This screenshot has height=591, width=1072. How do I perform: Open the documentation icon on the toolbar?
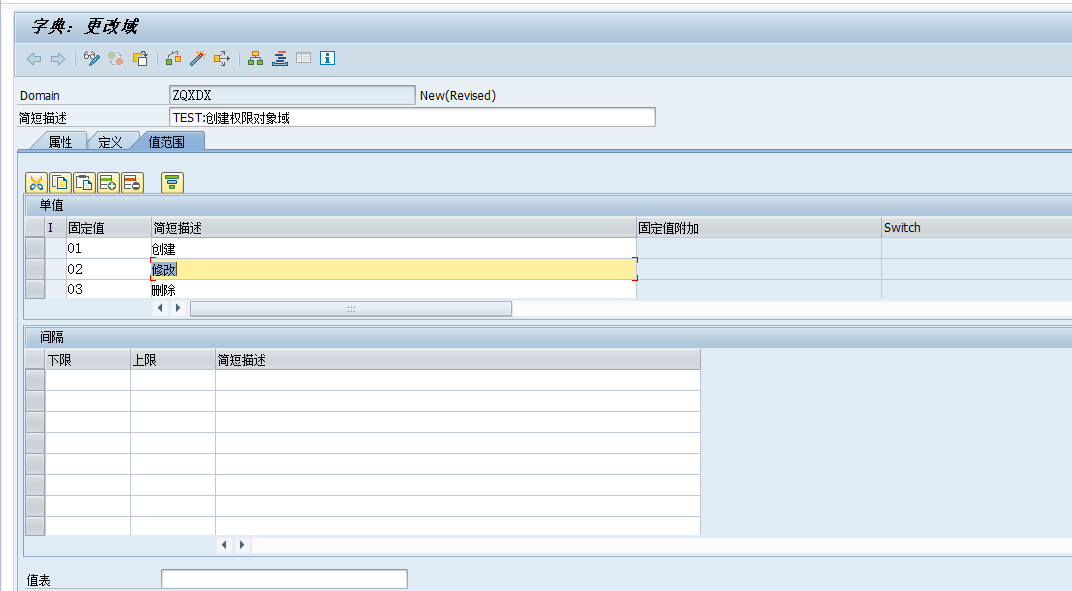[x=304, y=58]
